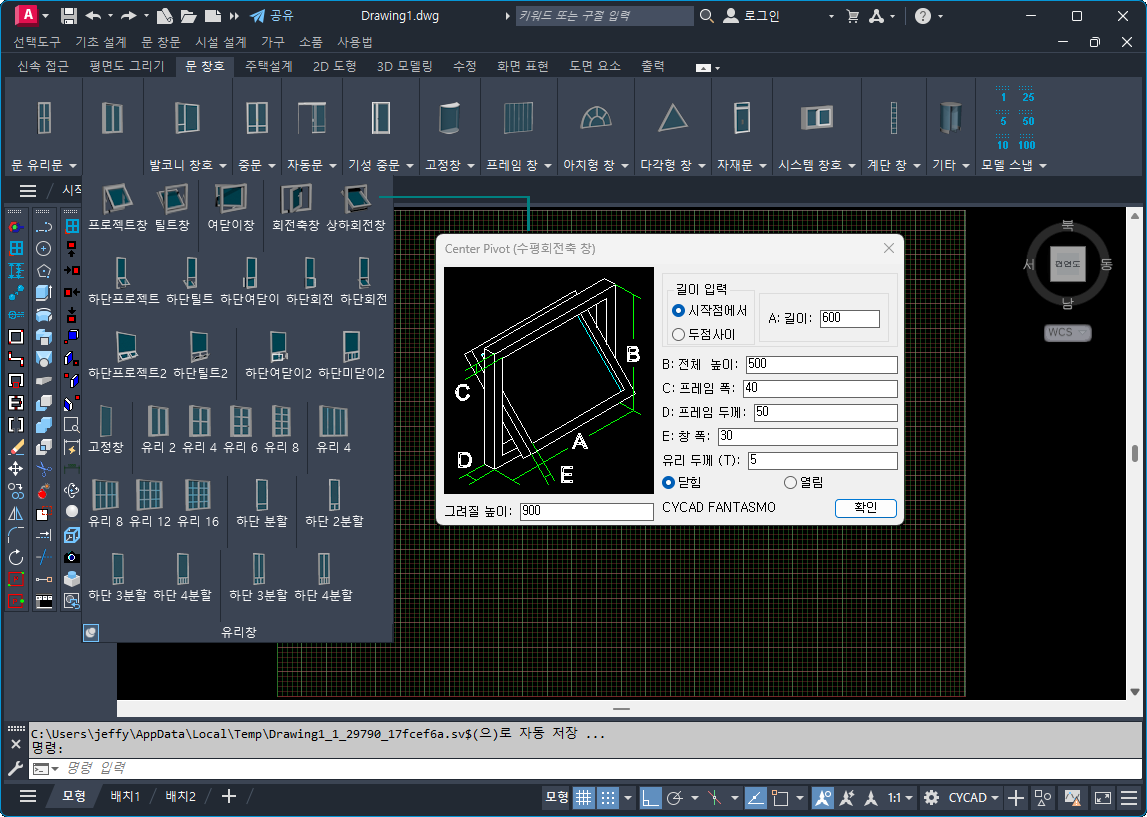Click the 그려질 높이 input field

click(x=587, y=512)
